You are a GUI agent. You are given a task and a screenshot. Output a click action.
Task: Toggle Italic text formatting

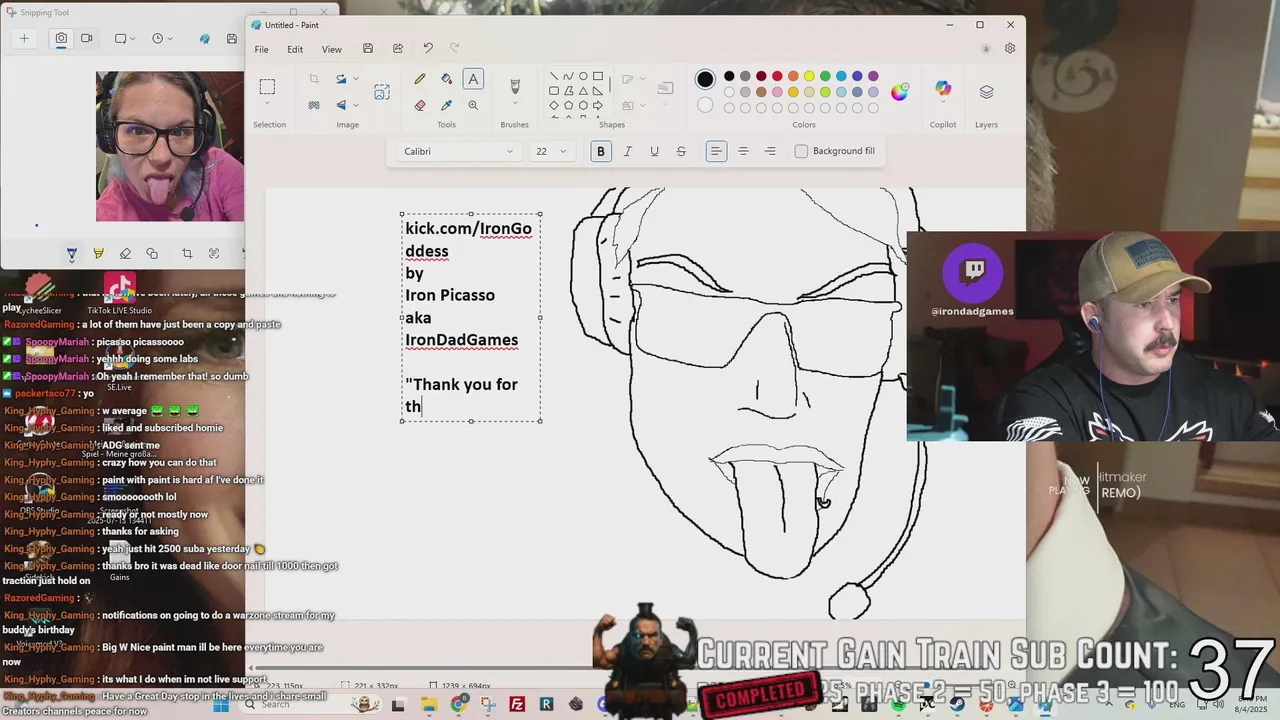coord(627,151)
